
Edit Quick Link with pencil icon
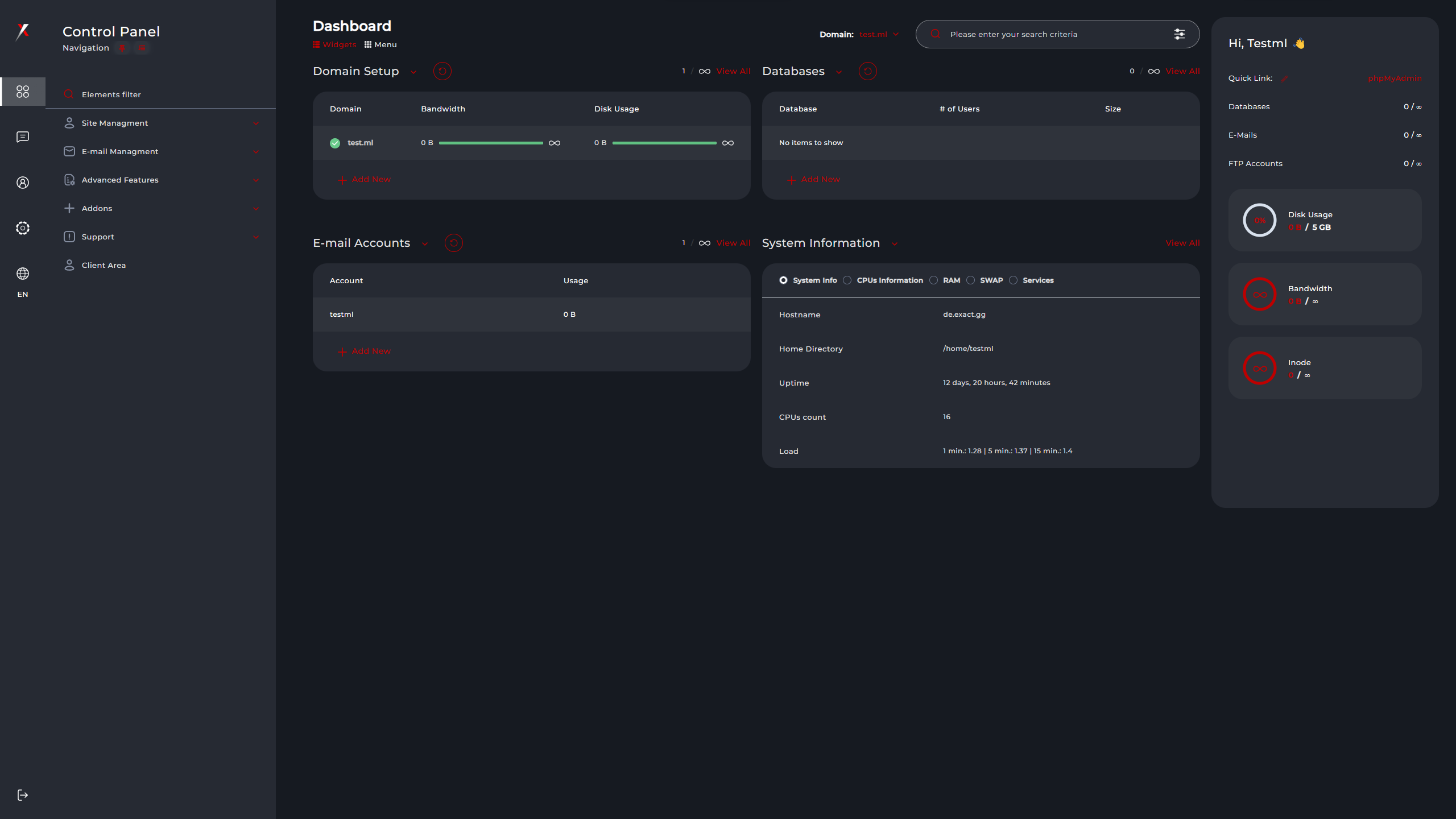(1284, 78)
